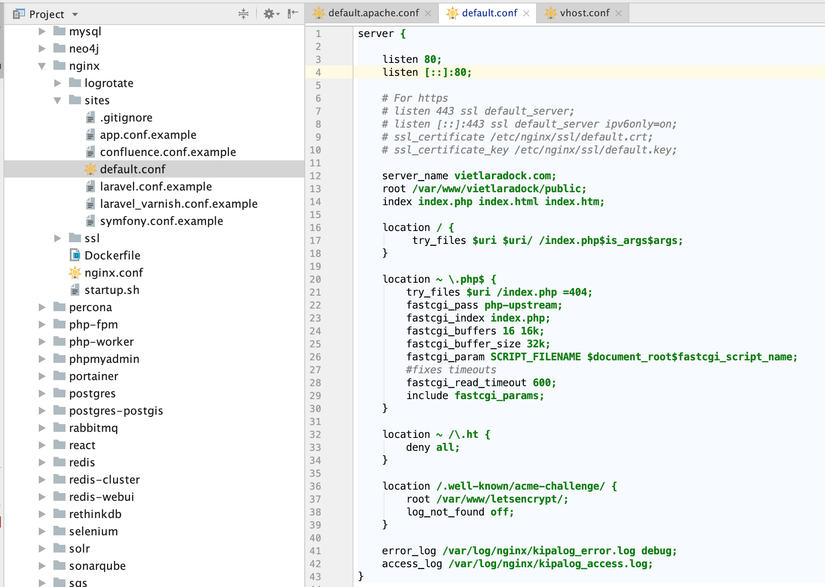Click the scroll-from-source icon in Project panel
The width and height of the screenshot is (825, 587).
(x=243, y=14)
